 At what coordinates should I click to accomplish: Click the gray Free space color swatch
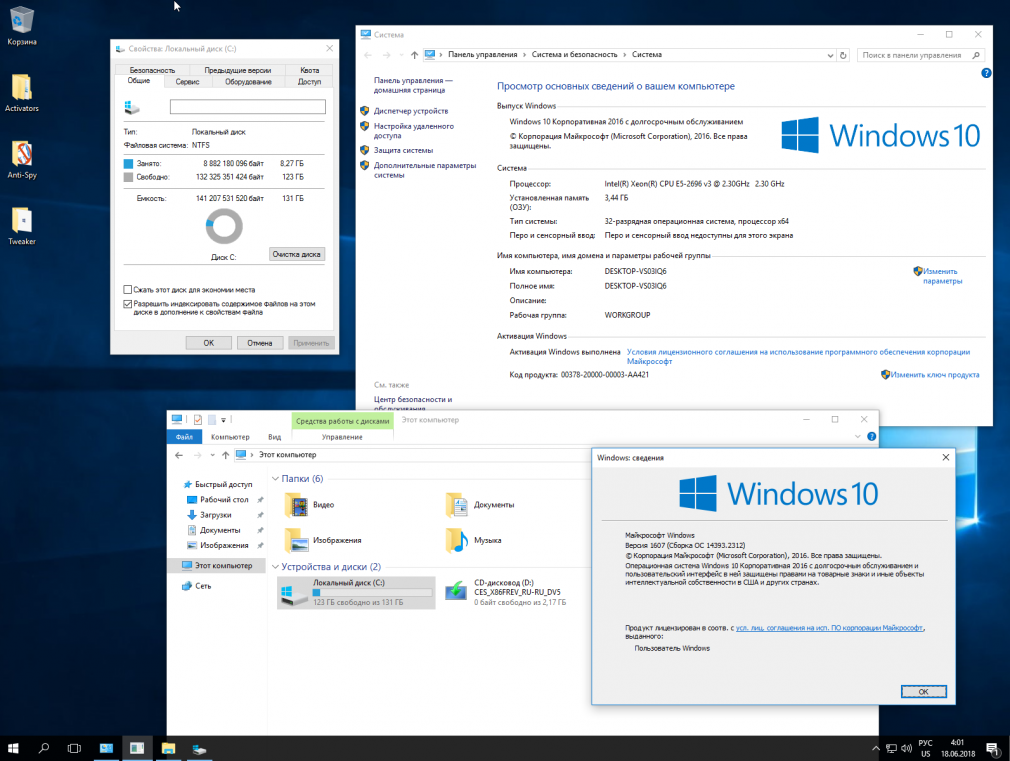pos(128,177)
